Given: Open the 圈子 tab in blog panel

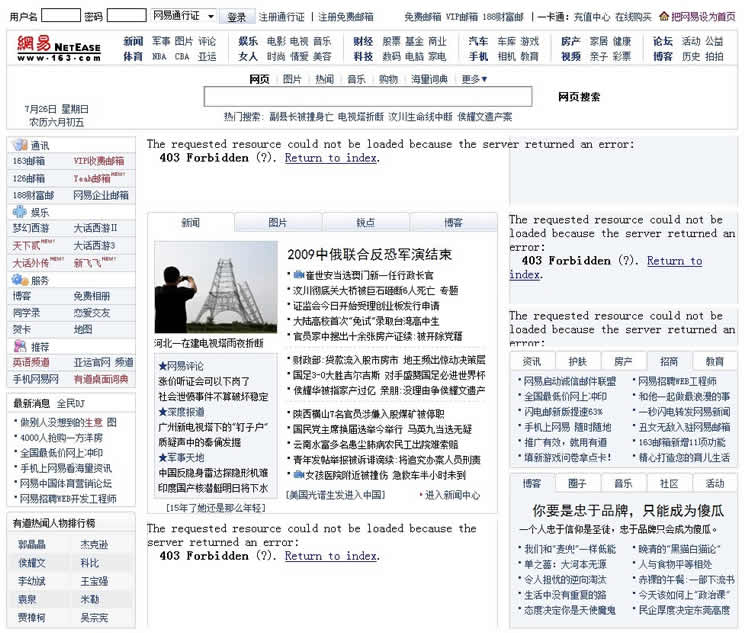Looking at the screenshot, I should click(577, 484).
